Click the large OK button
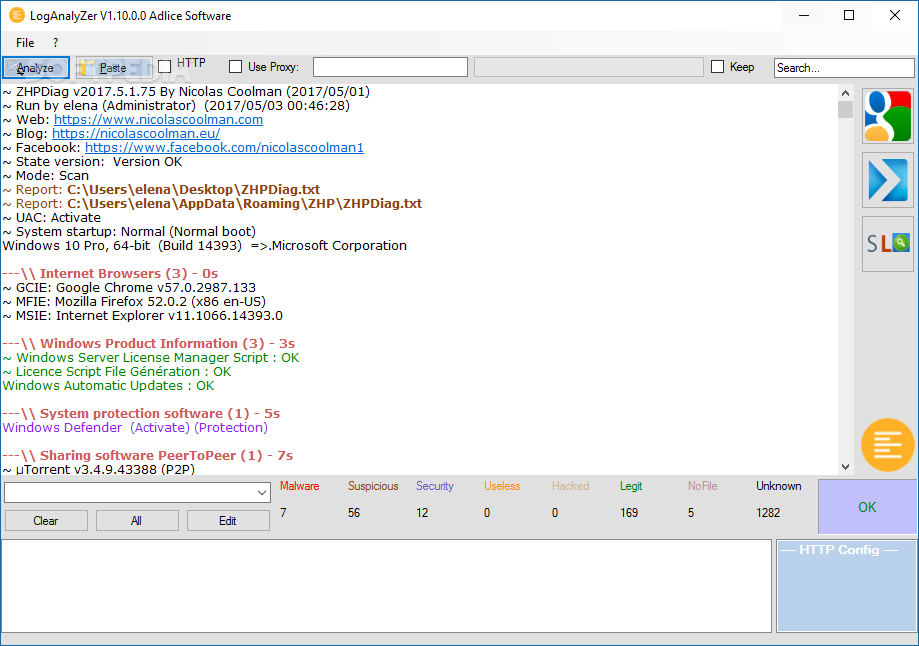 867,507
